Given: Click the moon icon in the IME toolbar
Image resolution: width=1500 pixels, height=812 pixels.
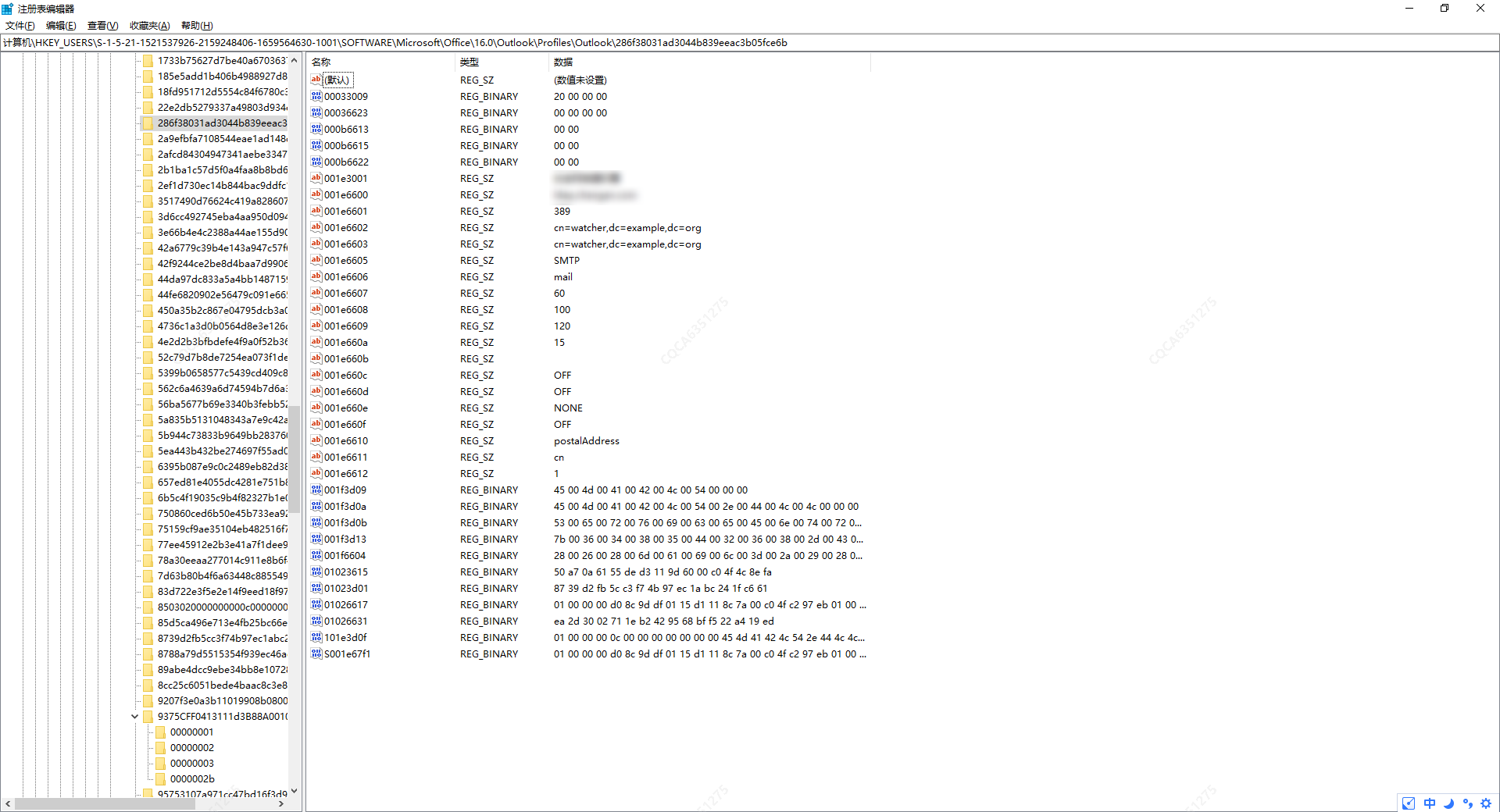Looking at the screenshot, I should tap(1448, 803).
